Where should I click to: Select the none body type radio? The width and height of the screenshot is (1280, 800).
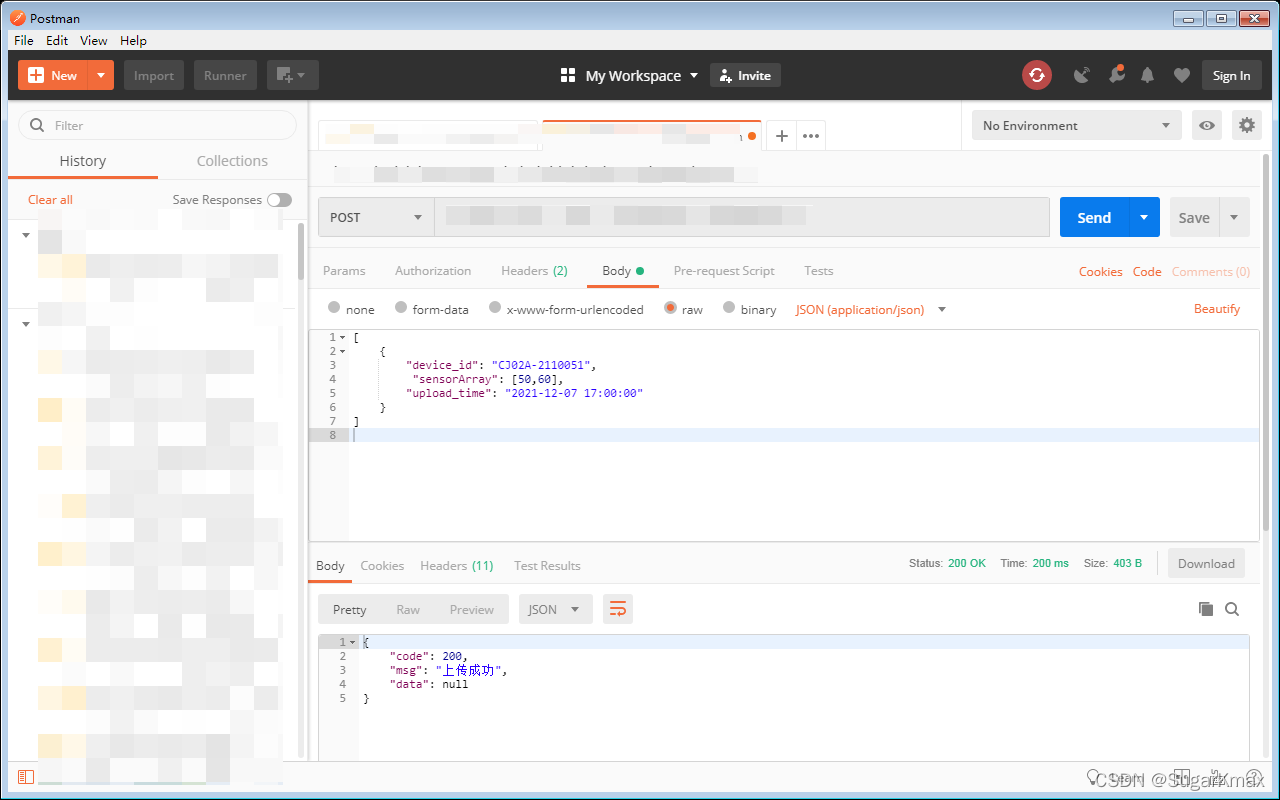tap(334, 308)
